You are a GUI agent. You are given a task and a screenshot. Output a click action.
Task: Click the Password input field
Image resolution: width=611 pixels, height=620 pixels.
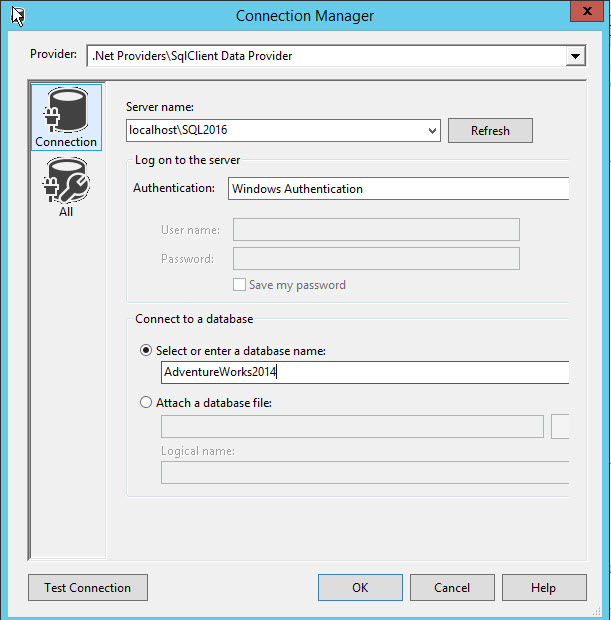[376, 259]
